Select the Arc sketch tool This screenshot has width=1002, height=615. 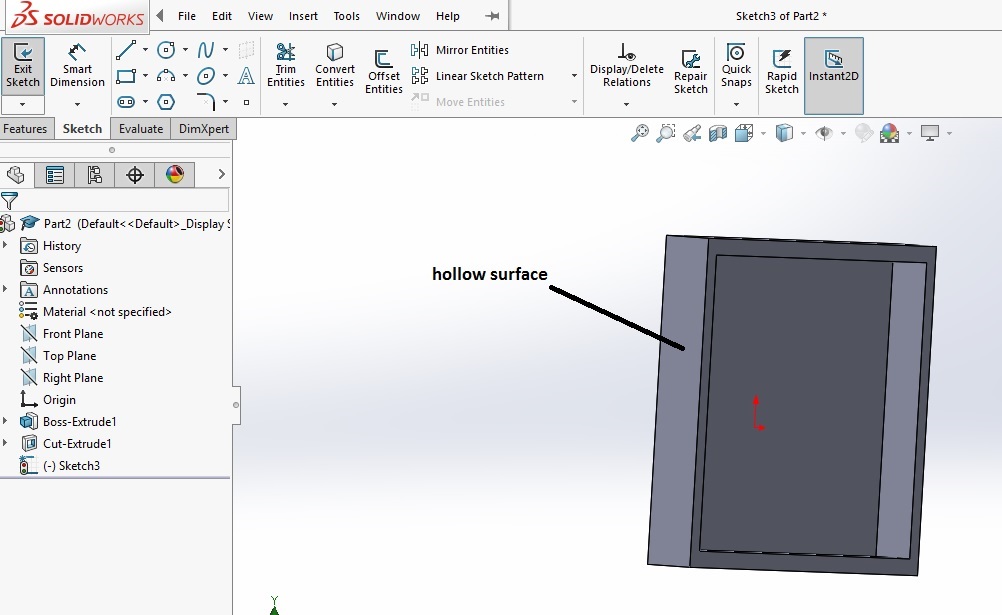click(166, 76)
